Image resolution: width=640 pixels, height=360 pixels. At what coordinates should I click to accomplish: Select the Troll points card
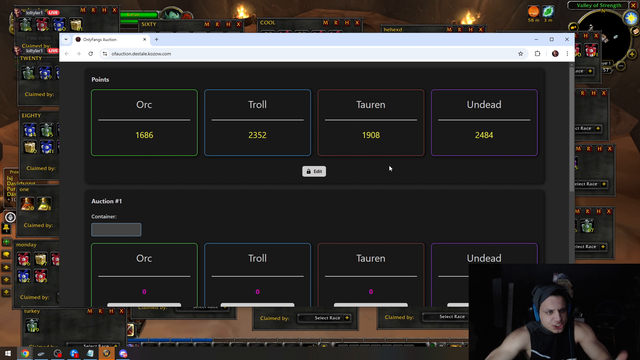(258, 122)
